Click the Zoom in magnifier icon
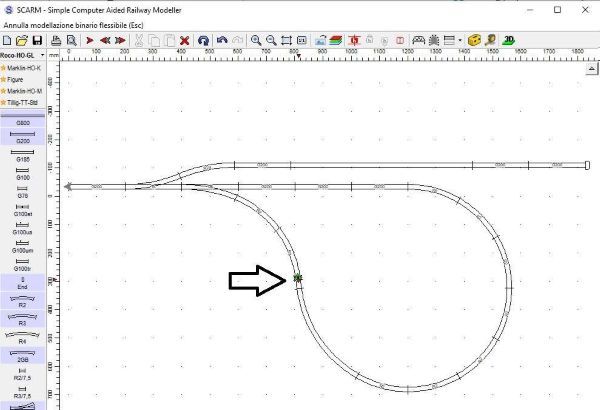Image resolution: width=600 pixels, height=410 pixels. pos(256,41)
